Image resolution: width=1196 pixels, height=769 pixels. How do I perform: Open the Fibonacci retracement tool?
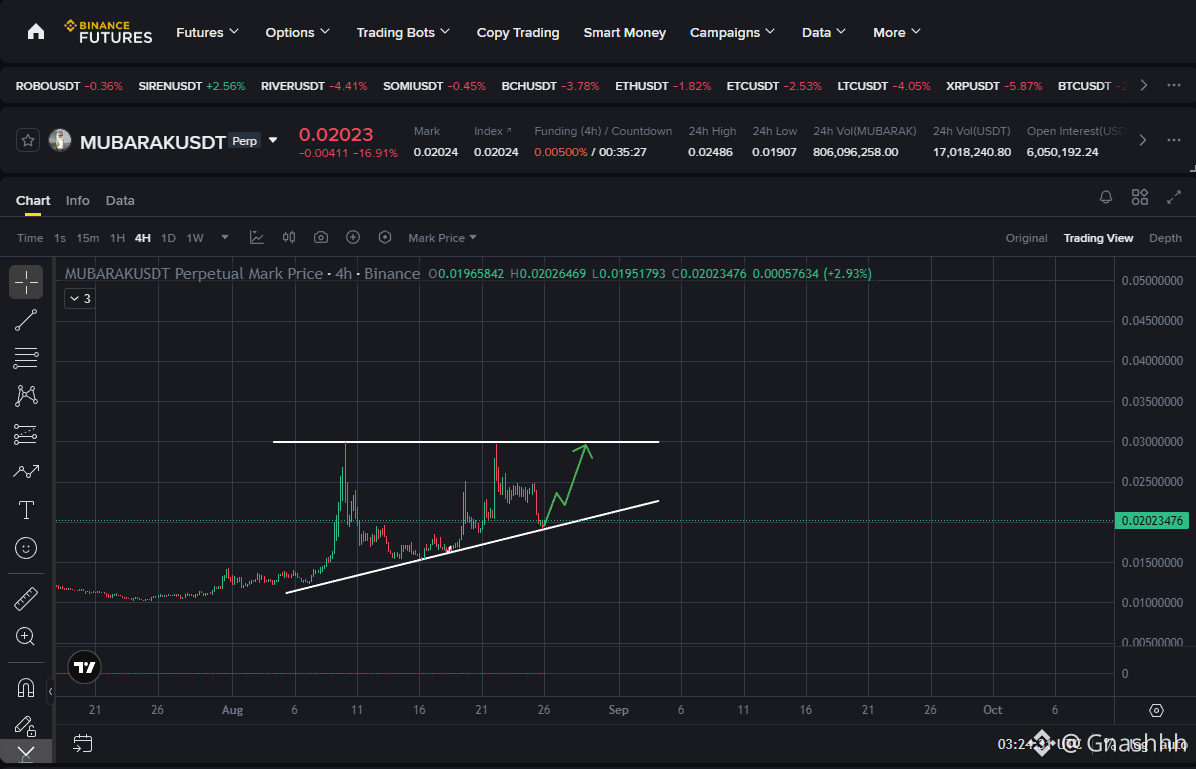tap(26, 358)
